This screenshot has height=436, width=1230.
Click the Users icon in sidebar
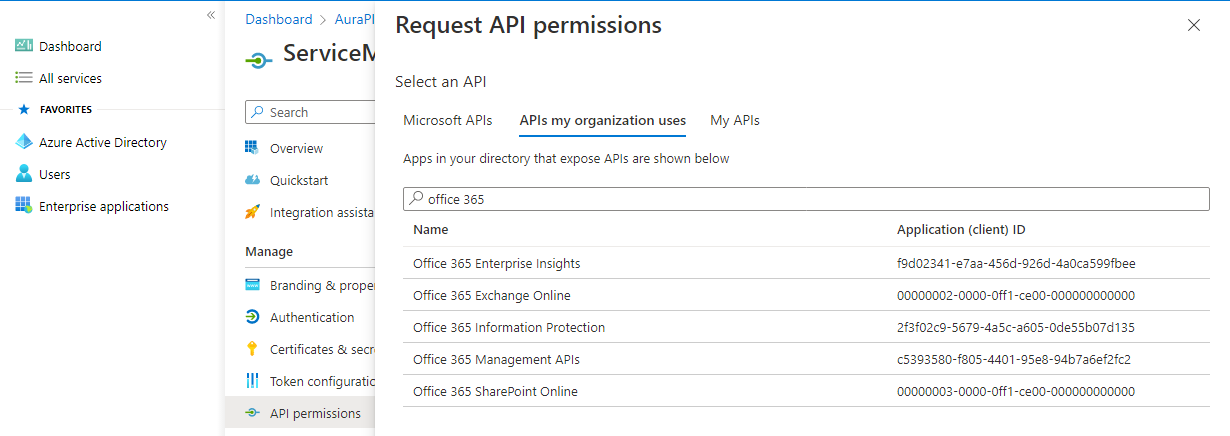(24, 174)
